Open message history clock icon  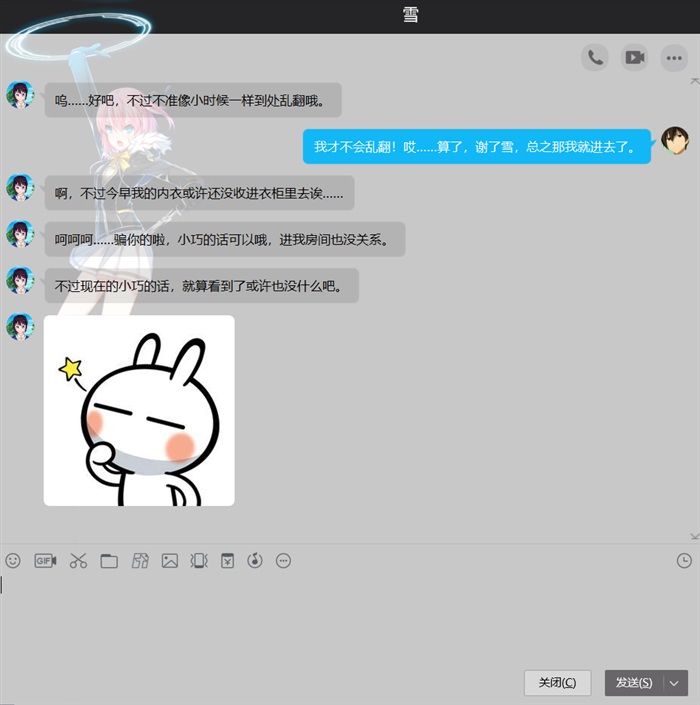(684, 561)
